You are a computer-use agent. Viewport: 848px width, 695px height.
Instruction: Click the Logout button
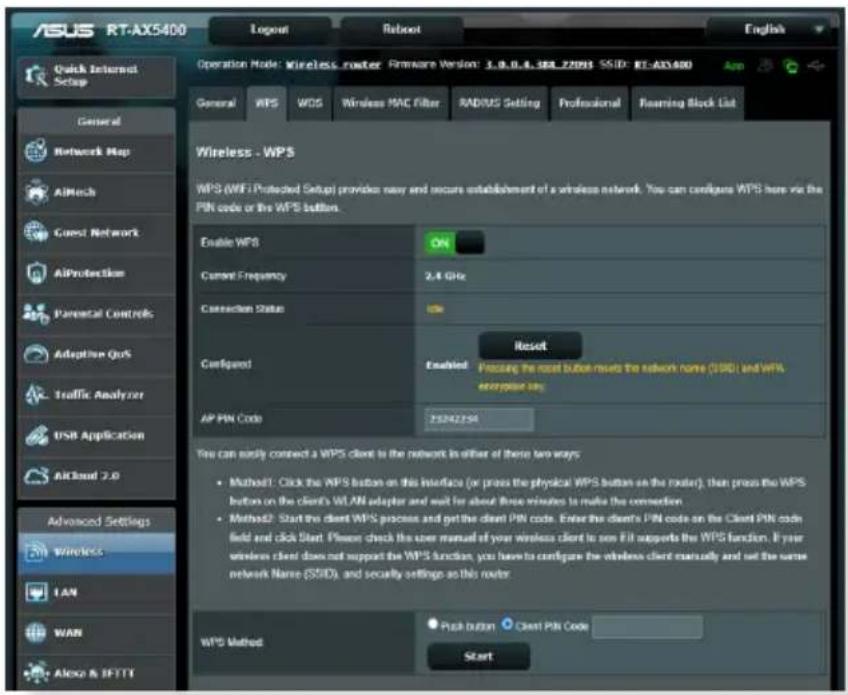click(x=269, y=30)
